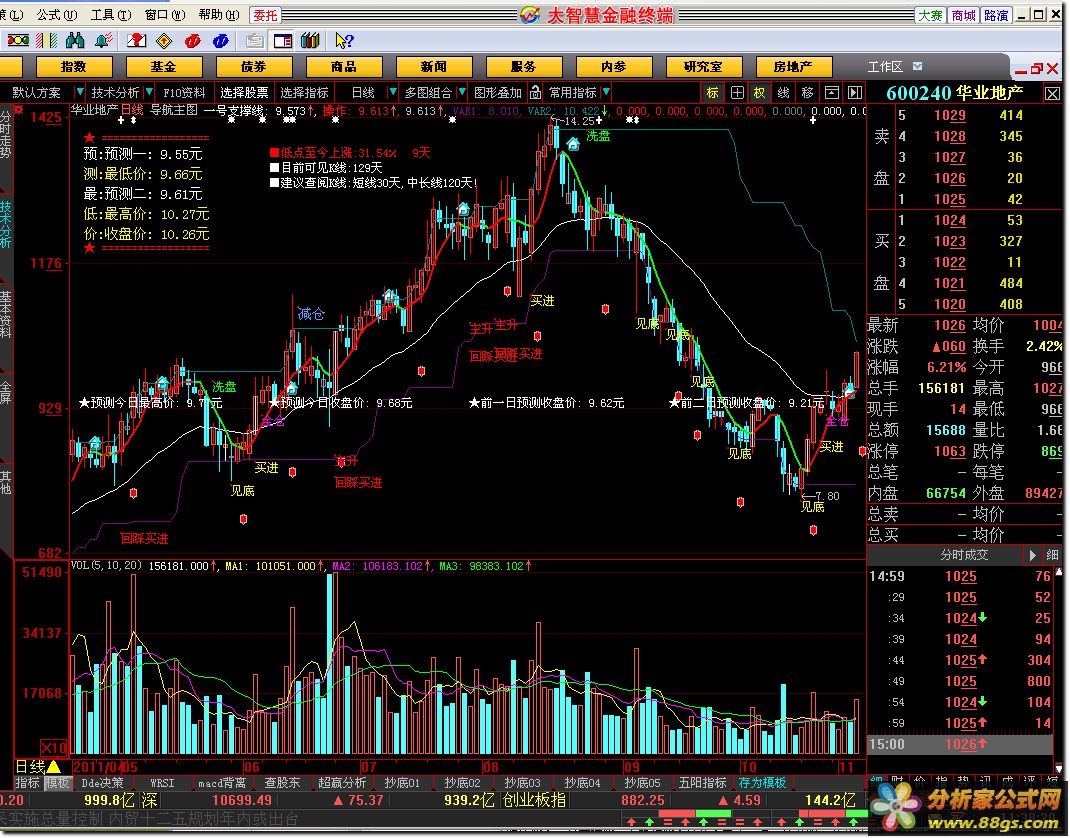Click the 图形叠加 button
Image resolution: width=1070 pixels, height=838 pixels.
(497, 92)
